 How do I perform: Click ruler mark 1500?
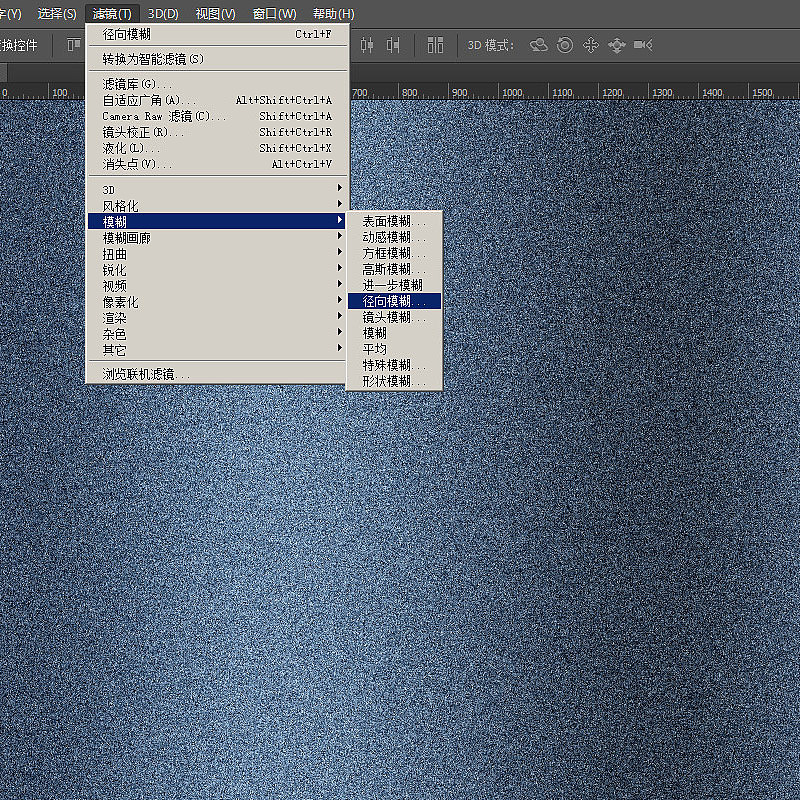tap(762, 93)
